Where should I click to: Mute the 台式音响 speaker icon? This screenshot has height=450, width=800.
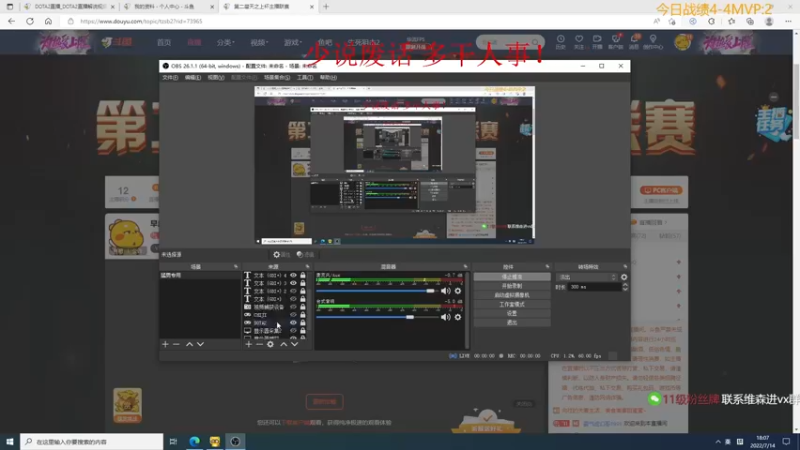[x=445, y=317]
